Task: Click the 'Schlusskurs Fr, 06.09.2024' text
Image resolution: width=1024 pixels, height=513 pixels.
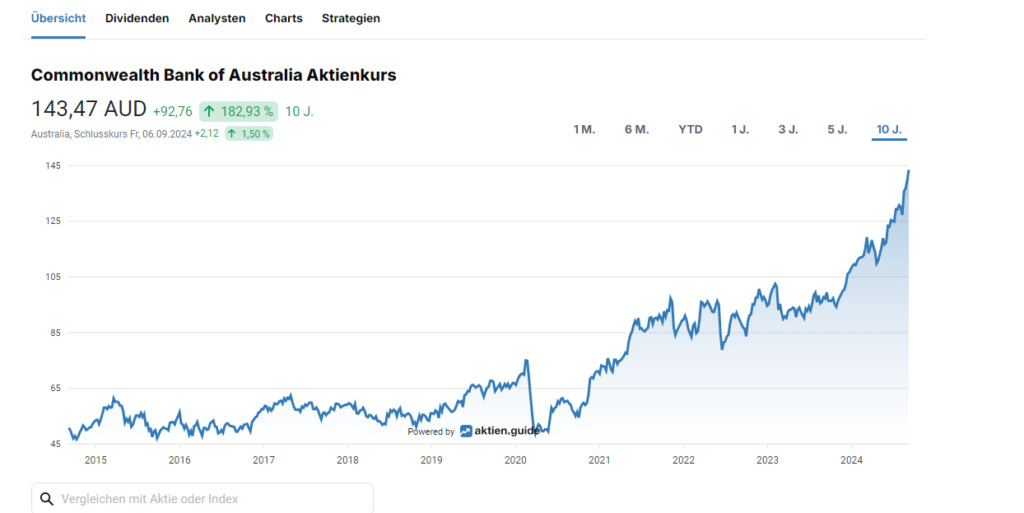Action: click(x=133, y=134)
